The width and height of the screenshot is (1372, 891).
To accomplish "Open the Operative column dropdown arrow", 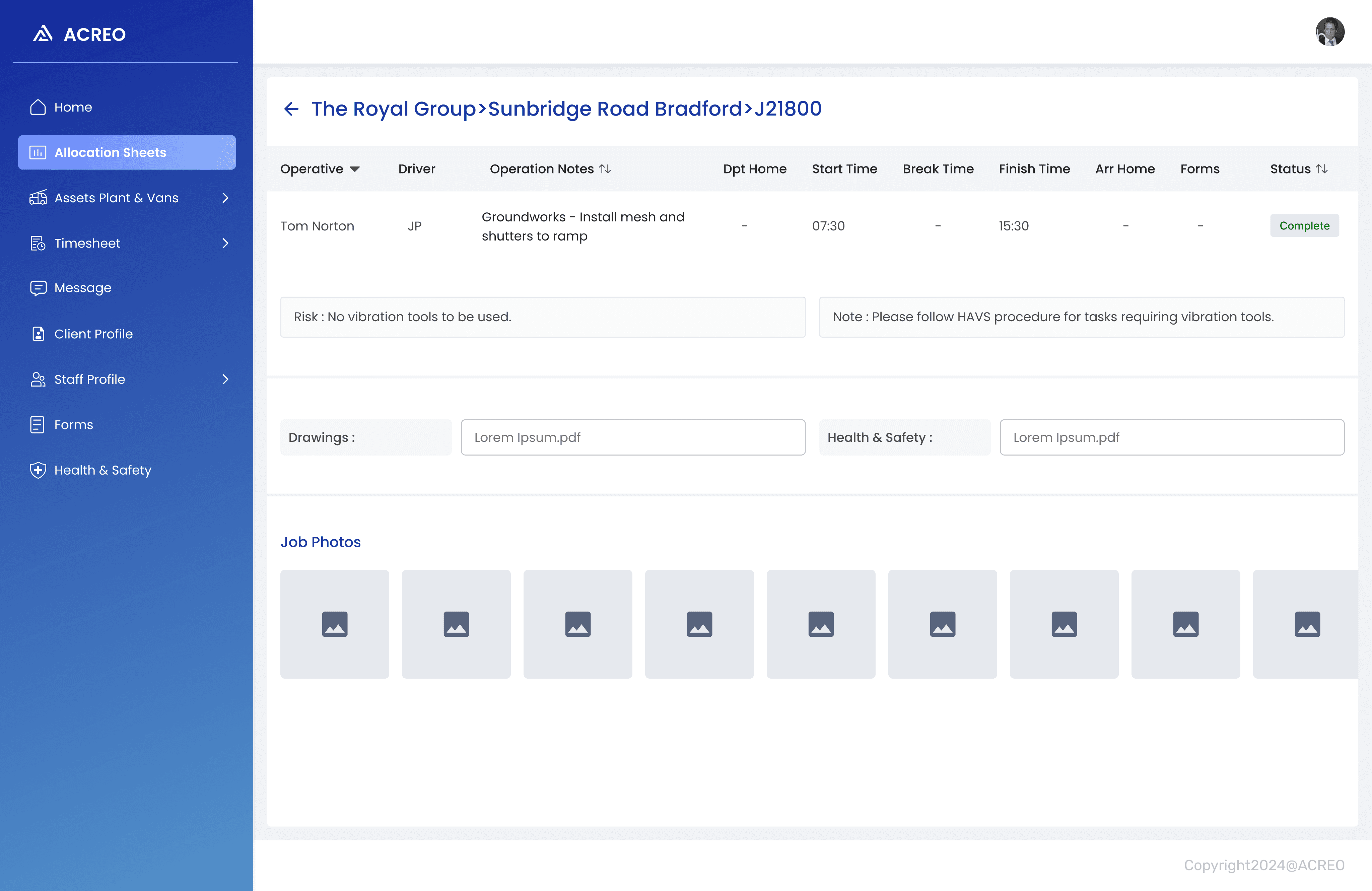I will pos(355,169).
